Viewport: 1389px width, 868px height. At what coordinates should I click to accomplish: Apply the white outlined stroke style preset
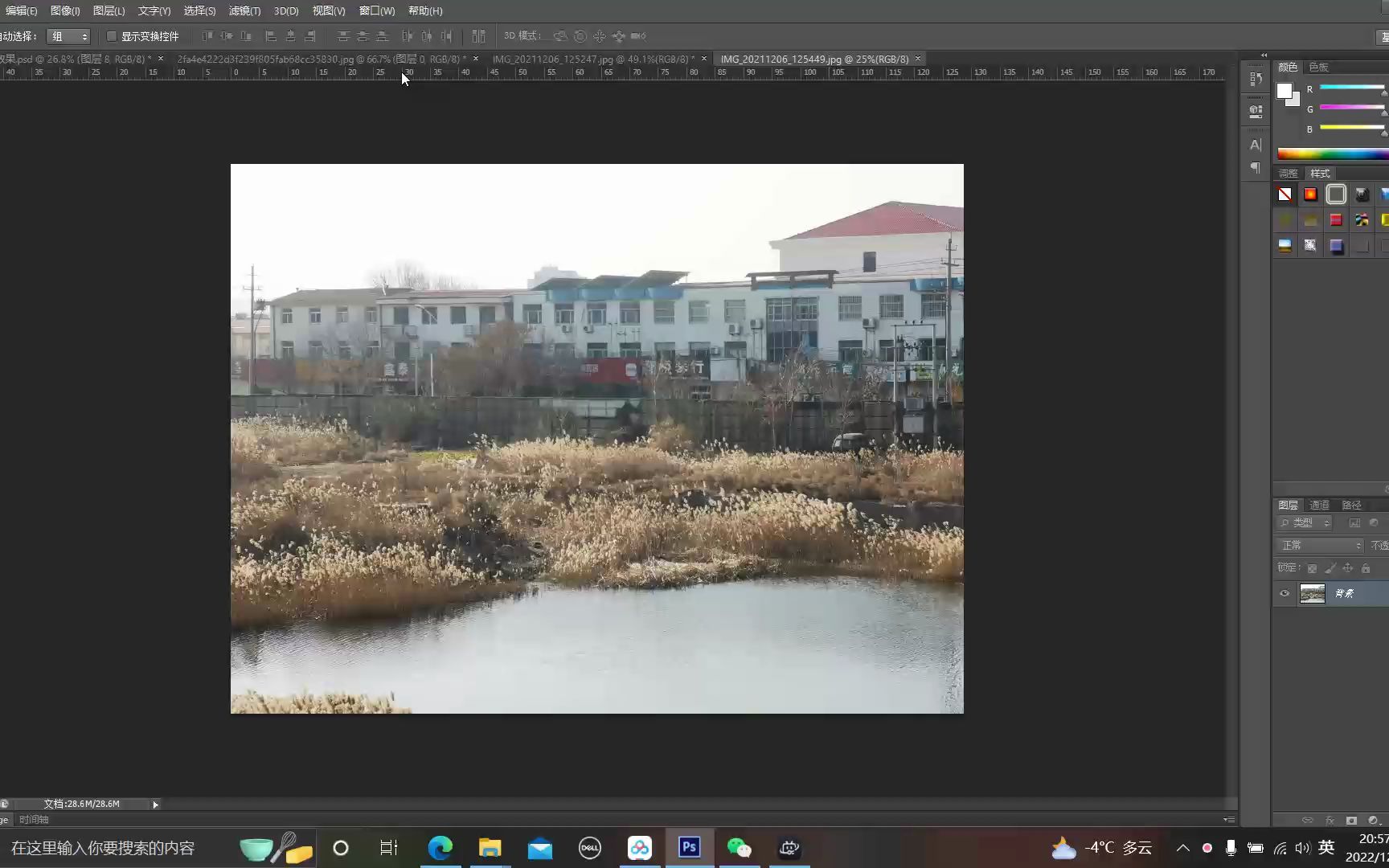pos(1337,194)
